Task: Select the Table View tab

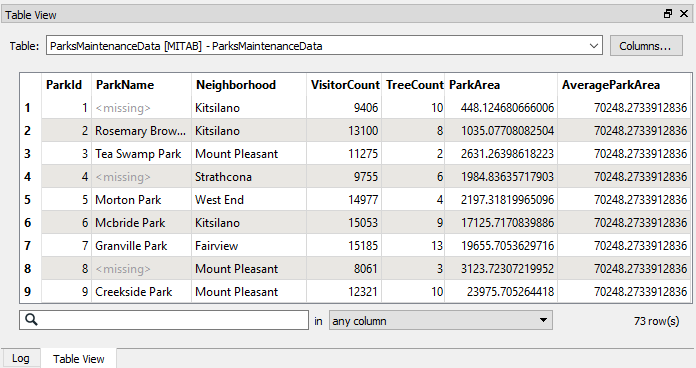Action: point(79,359)
